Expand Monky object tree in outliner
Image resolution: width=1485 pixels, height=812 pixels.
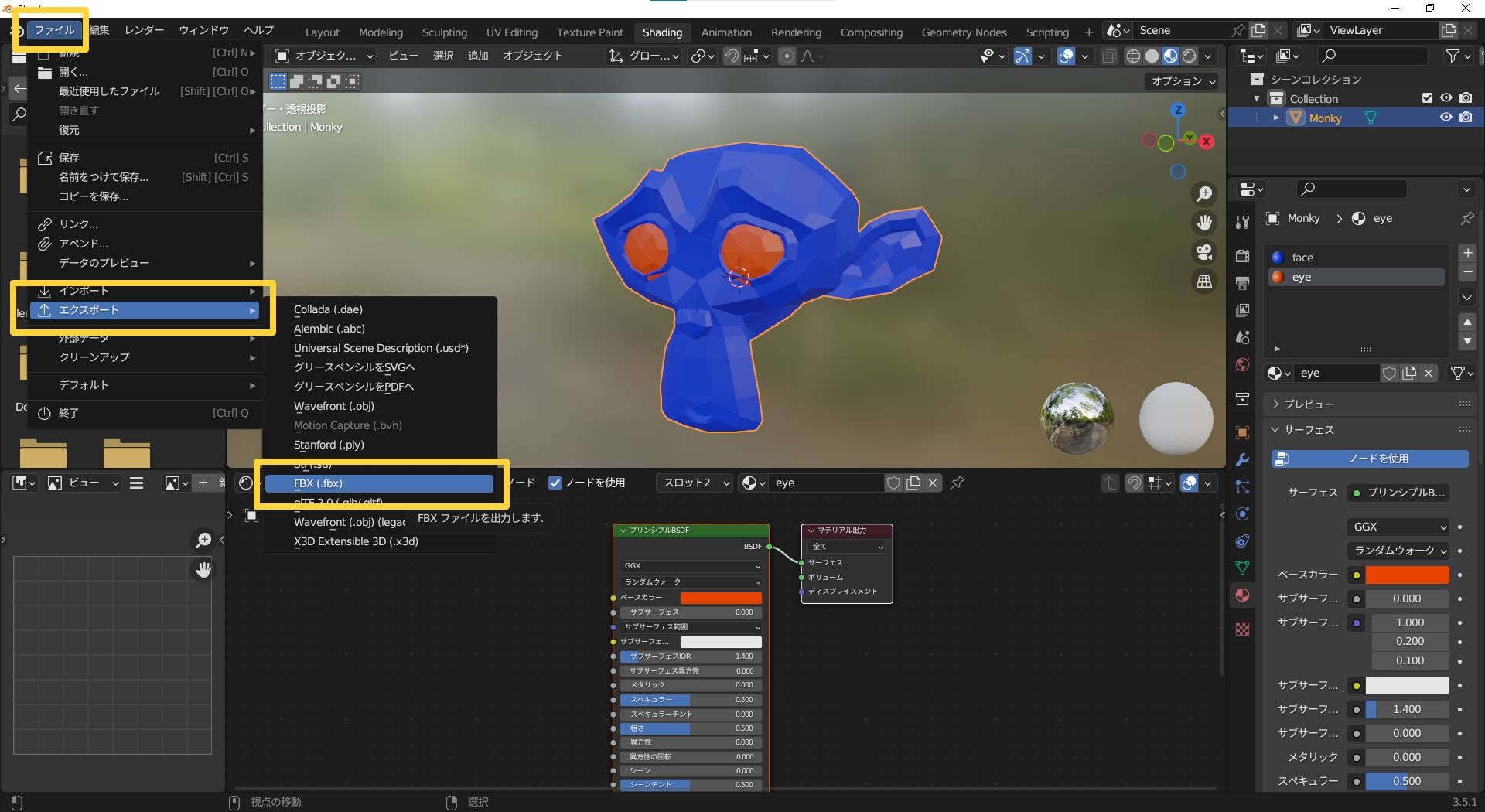(x=1276, y=118)
